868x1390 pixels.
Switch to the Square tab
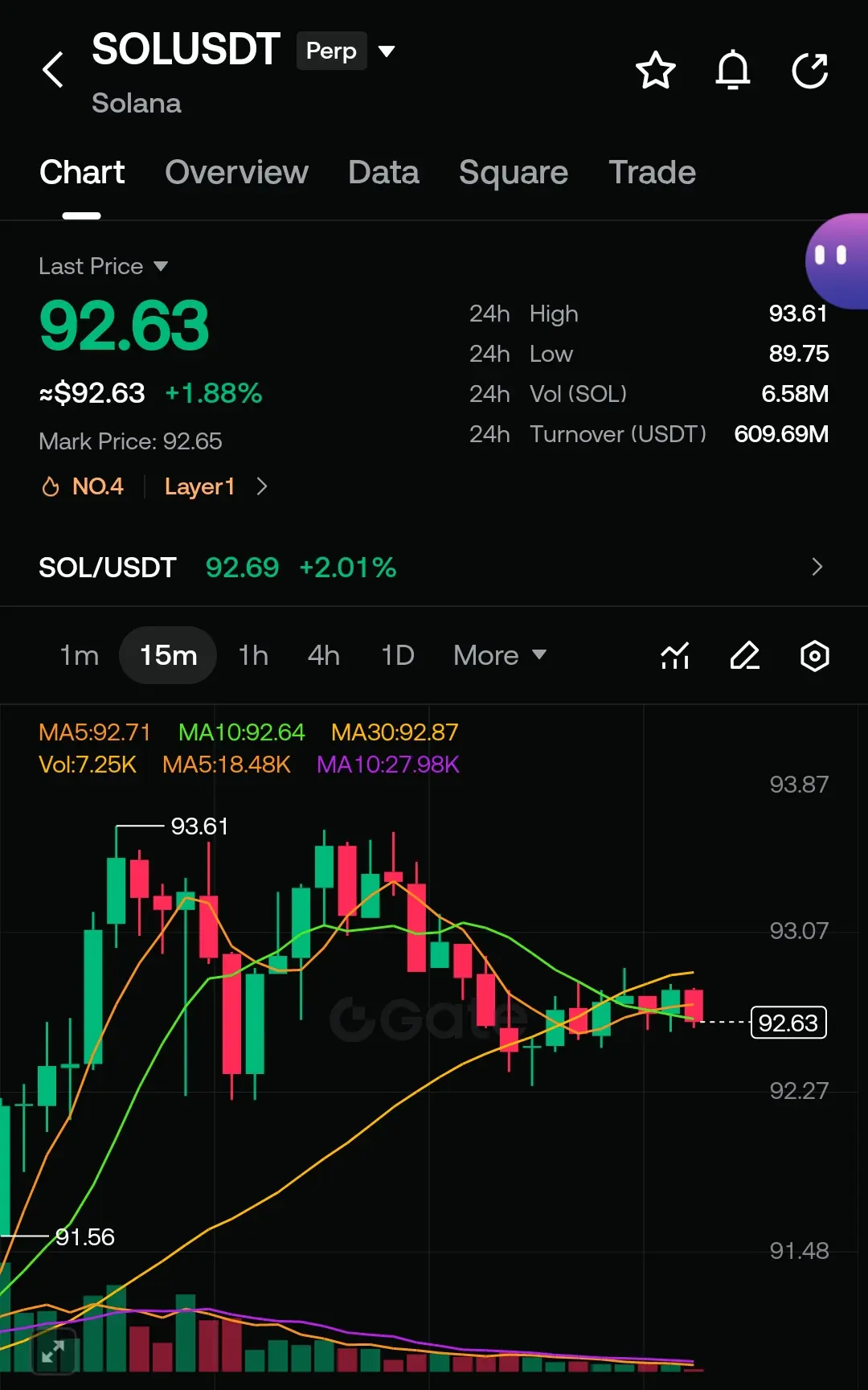click(x=514, y=172)
